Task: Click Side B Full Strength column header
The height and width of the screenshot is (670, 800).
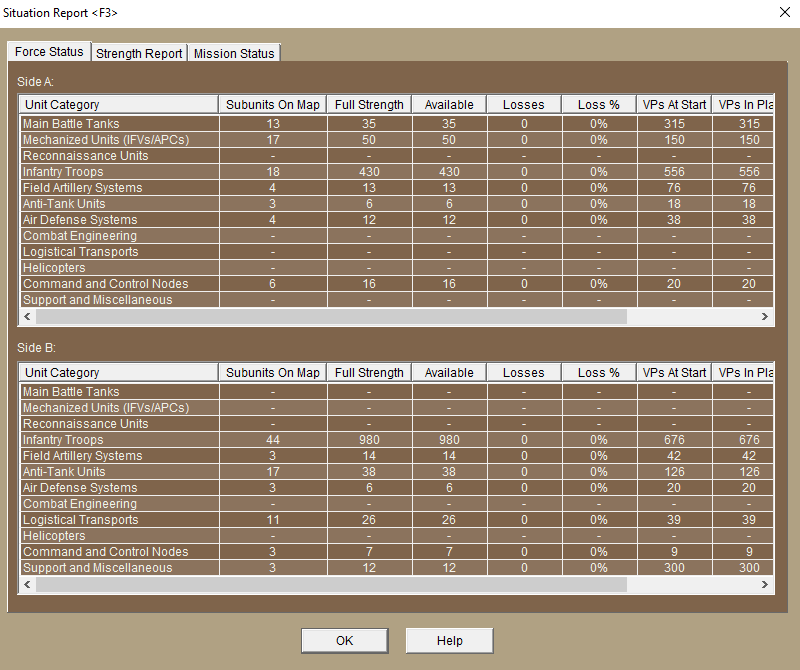Action: point(369,373)
